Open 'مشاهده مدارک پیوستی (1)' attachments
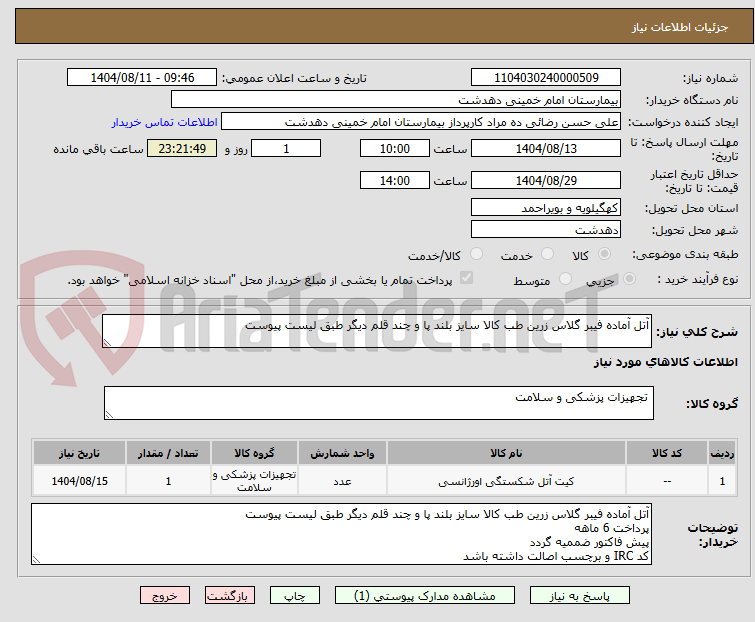Image resolution: width=755 pixels, height=622 pixels. pyautogui.click(x=431, y=595)
